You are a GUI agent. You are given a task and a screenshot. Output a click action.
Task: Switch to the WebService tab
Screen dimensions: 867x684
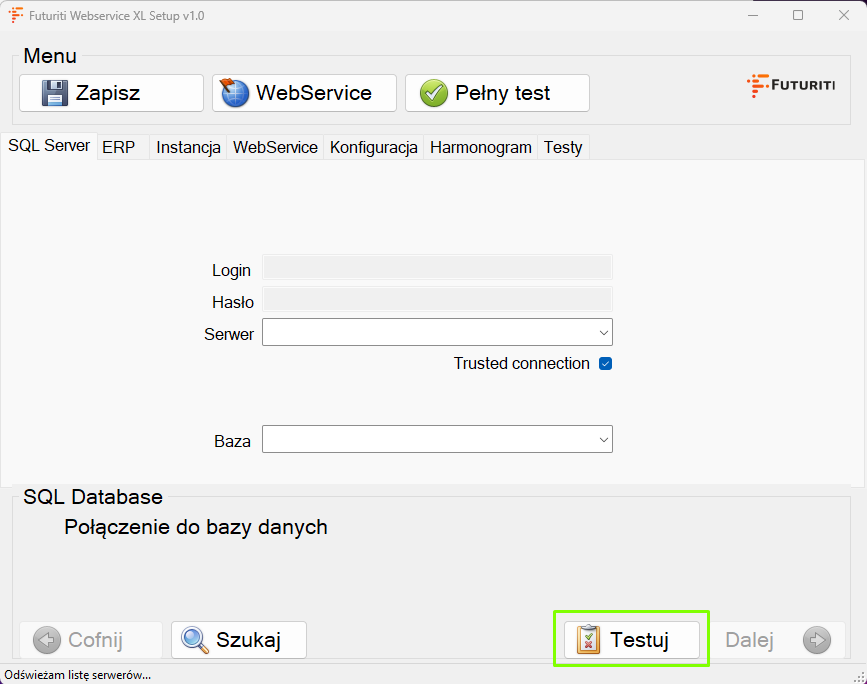click(x=275, y=147)
